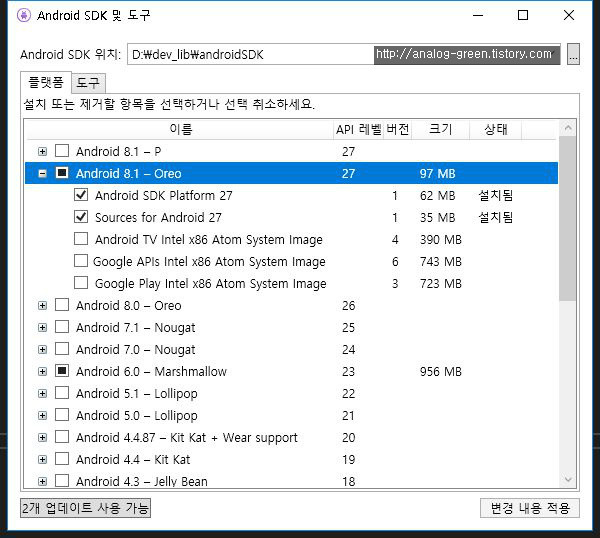This screenshot has height=538, width=600.
Task: Check Google APIs Intel x86 Atom System Image
Action: tap(81, 261)
